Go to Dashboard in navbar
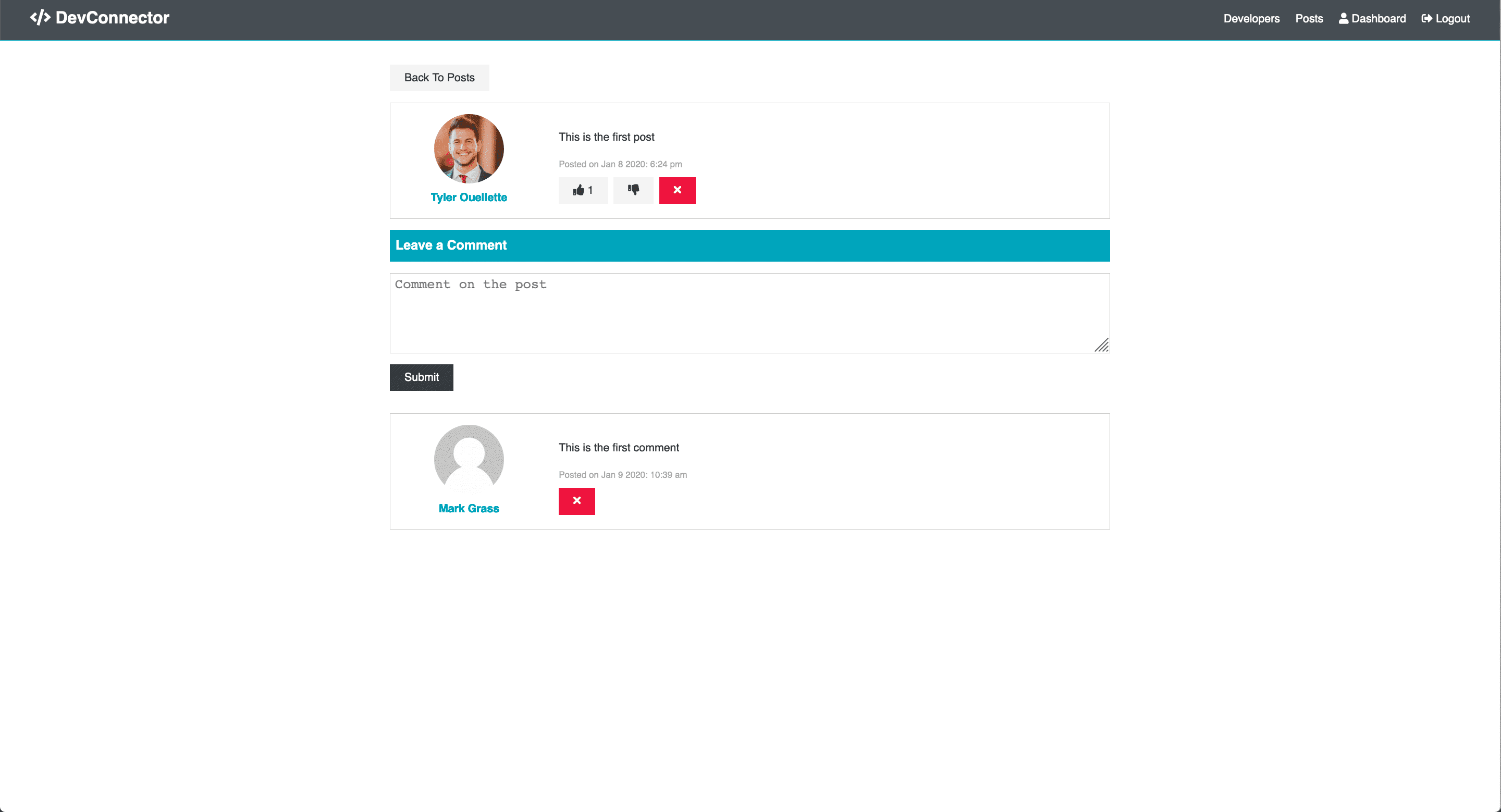The height and width of the screenshot is (812, 1501). 1372,19
